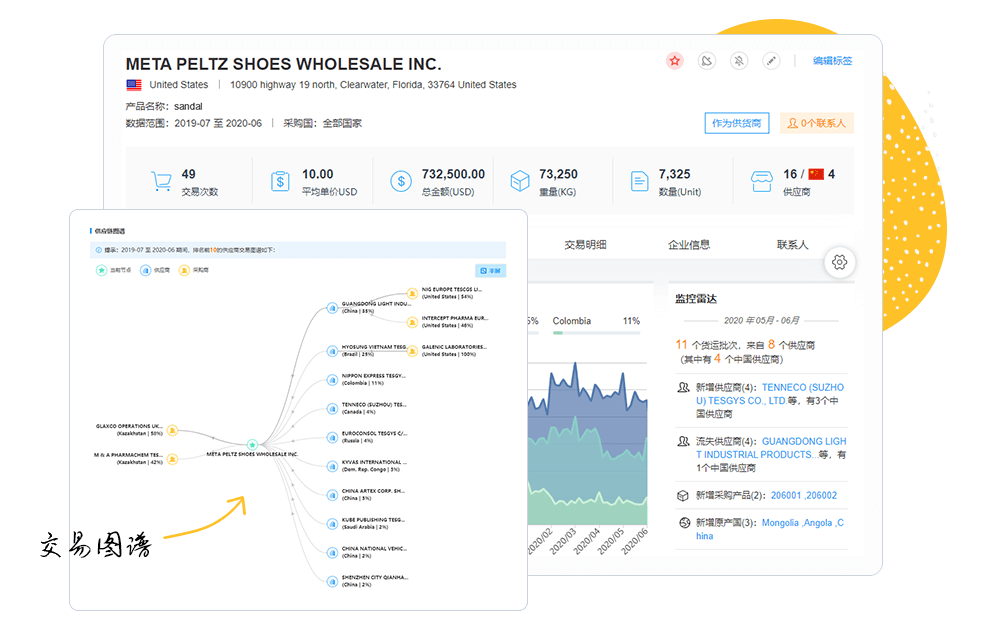The image size is (987, 623).
Task: Open product code 206002 link
Action: (821, 496)
